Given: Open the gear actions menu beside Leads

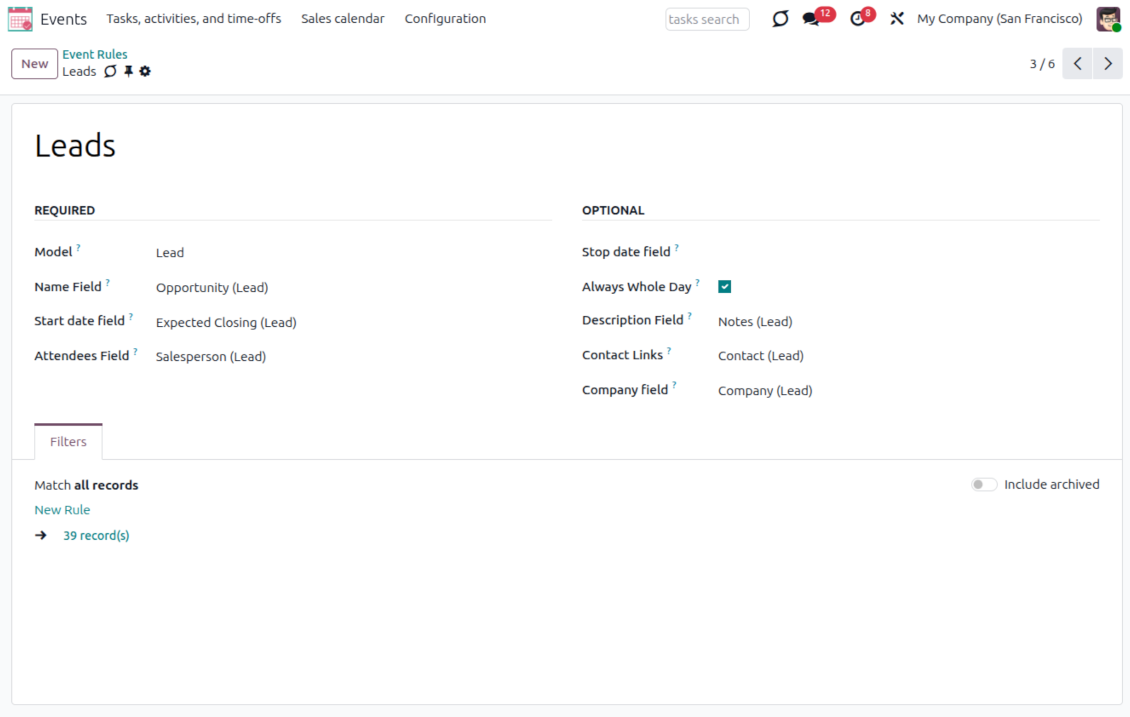Looking at the screenshot, I should tap(145, 71).
